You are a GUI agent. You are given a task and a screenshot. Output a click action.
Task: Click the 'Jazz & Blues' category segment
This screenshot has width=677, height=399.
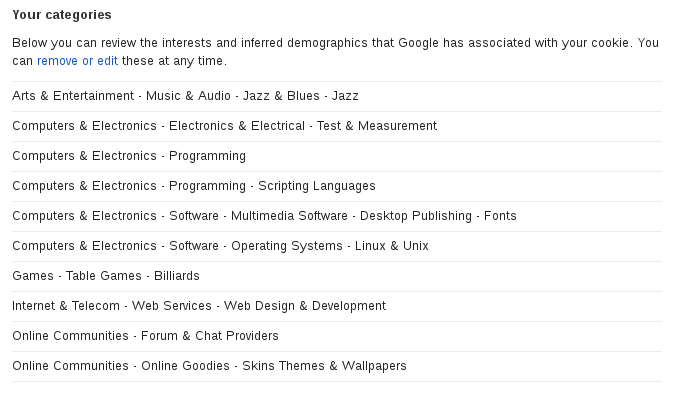pos(281,96)
